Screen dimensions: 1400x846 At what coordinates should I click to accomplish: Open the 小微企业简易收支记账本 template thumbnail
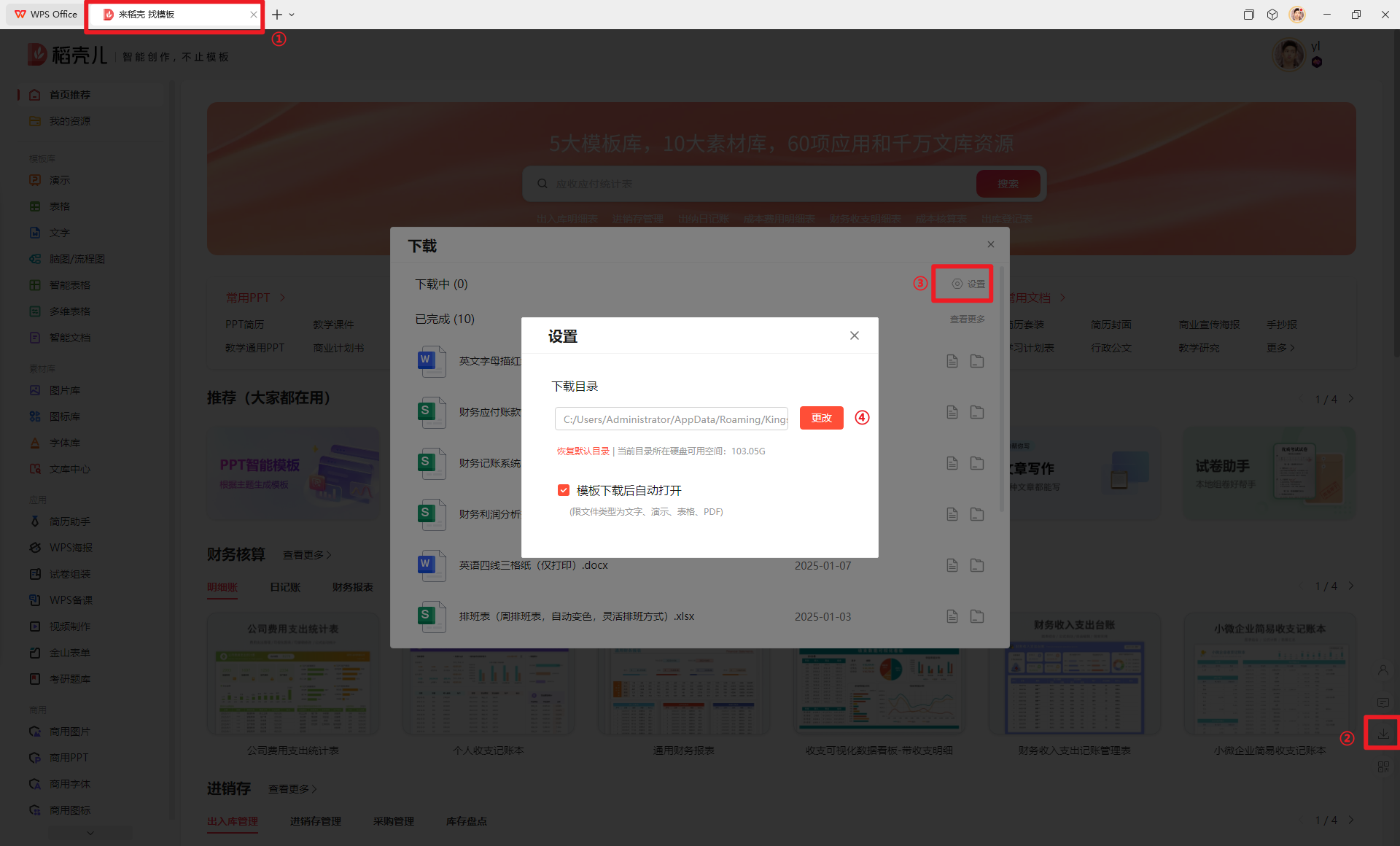[x=1269, y=675]
